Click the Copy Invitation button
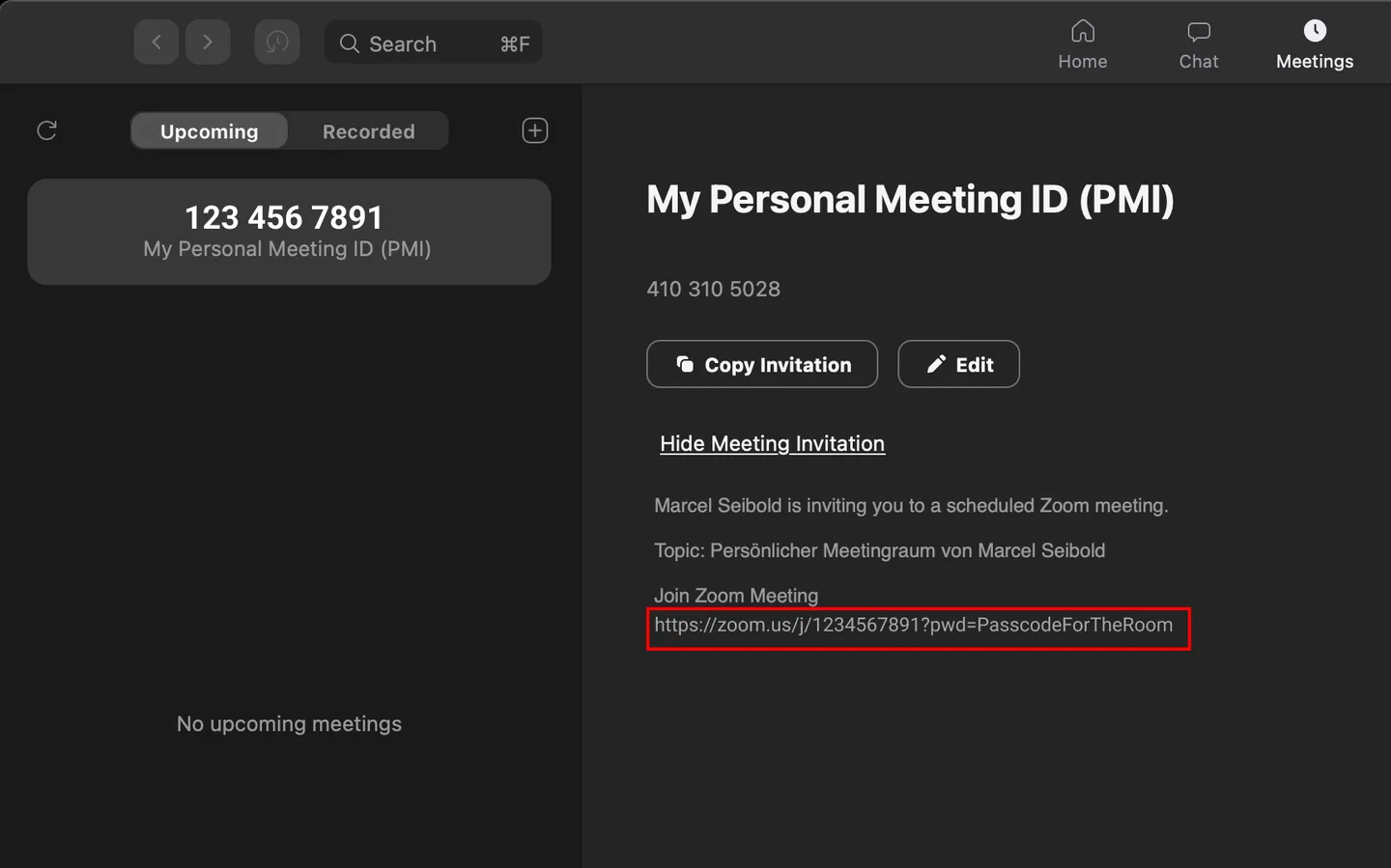Screen dimensions: 1391x868 tap(762, 364)
